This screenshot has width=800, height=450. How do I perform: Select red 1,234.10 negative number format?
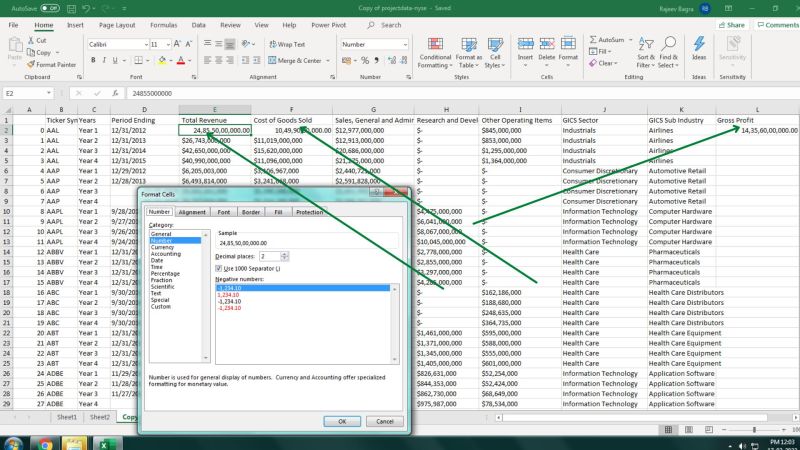pyautogui.click(x=228, y=295)
